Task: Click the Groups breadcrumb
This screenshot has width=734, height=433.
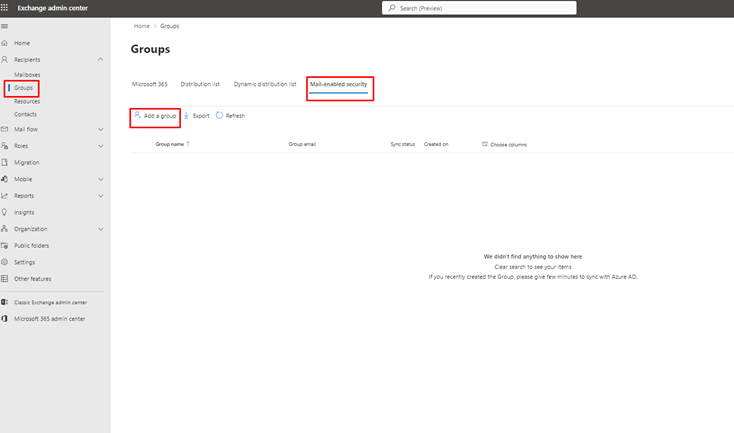Action: click(x=169, y=26)
